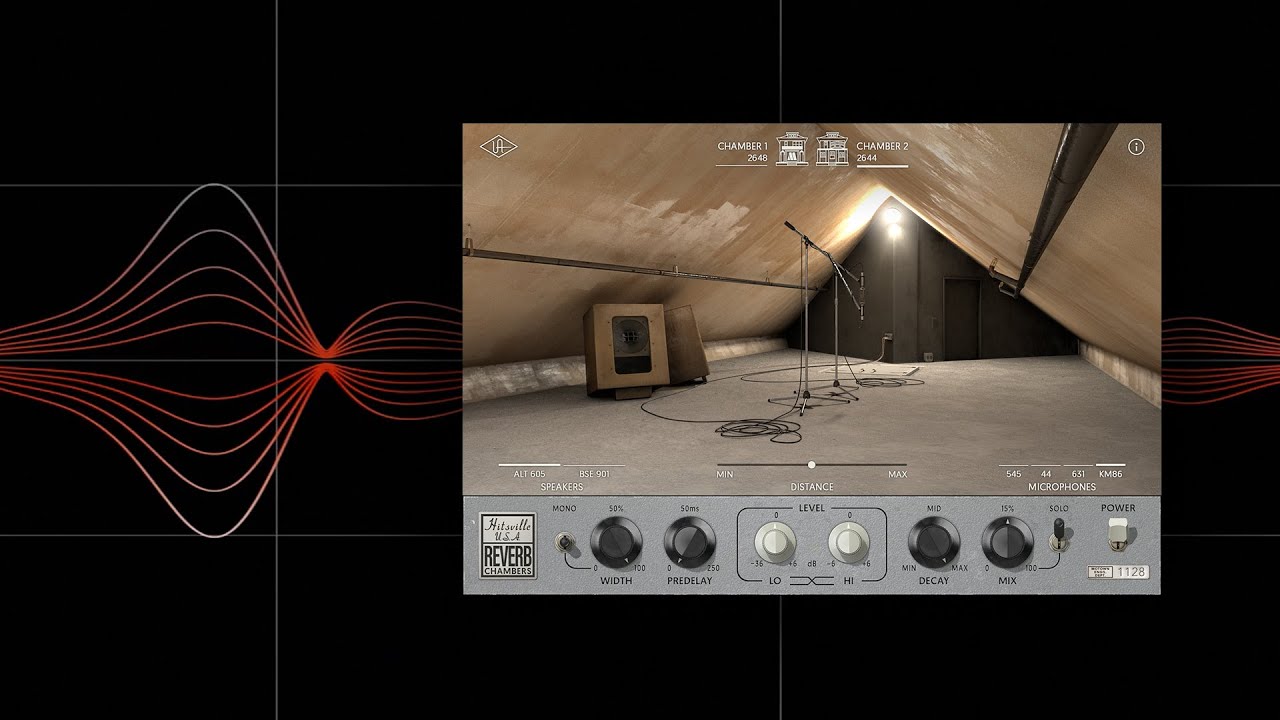Select the 545 microphone
This screenshot has height=720, width=1280.
pyautogui.click(x=1014, y=473)
